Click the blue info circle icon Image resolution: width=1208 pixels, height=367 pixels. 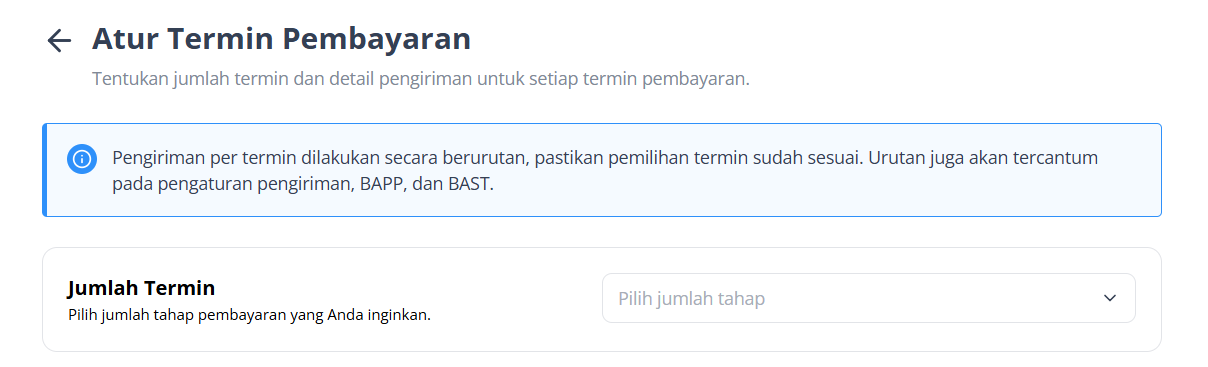point(81,158)
